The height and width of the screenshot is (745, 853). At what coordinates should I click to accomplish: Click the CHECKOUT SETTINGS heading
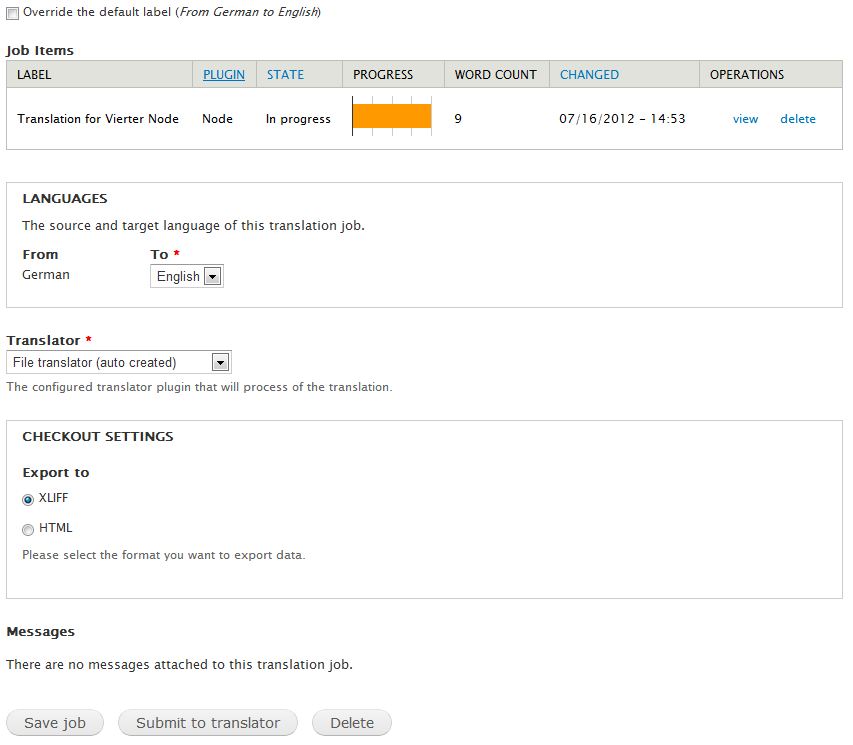click(x=98, y=436)
